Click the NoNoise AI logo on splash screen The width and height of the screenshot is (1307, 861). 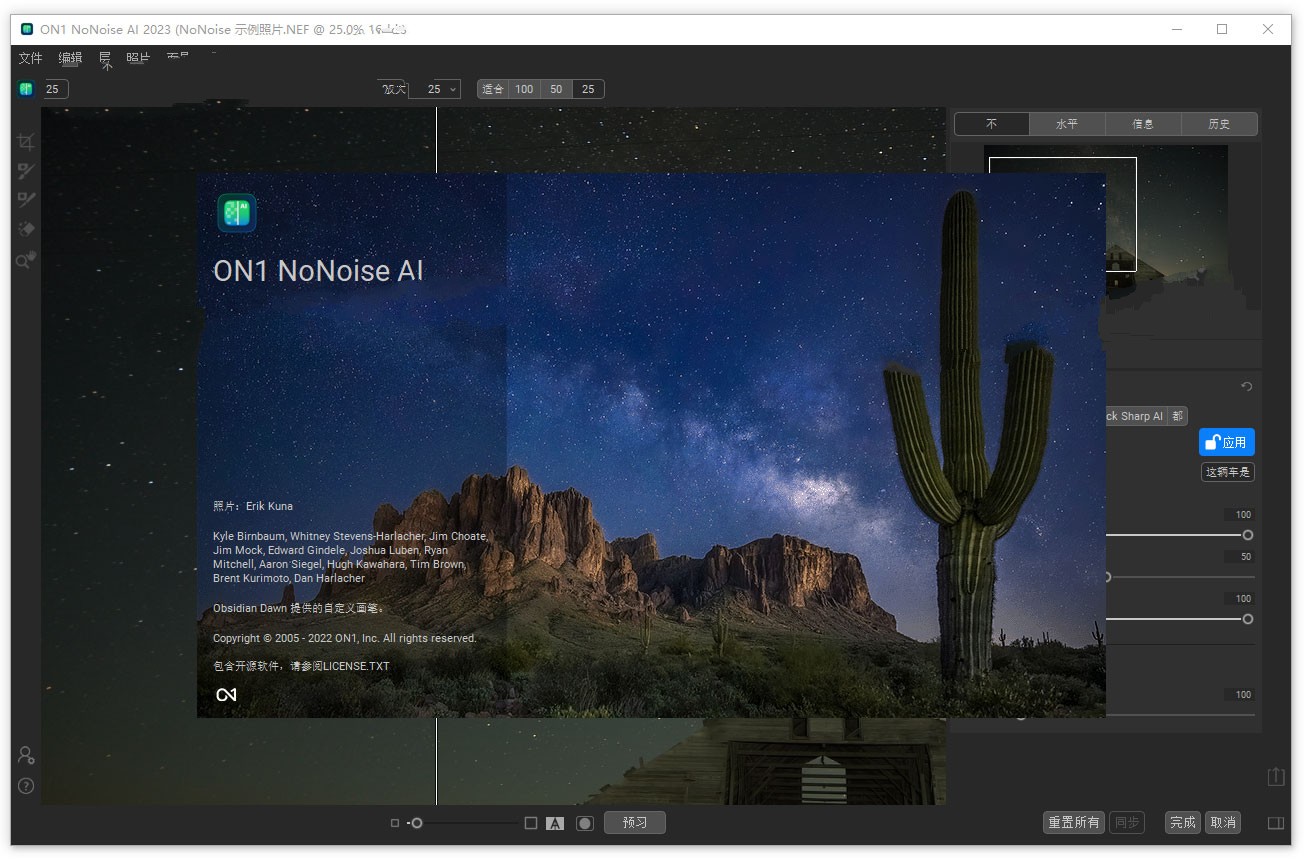(x=237, y=213)
